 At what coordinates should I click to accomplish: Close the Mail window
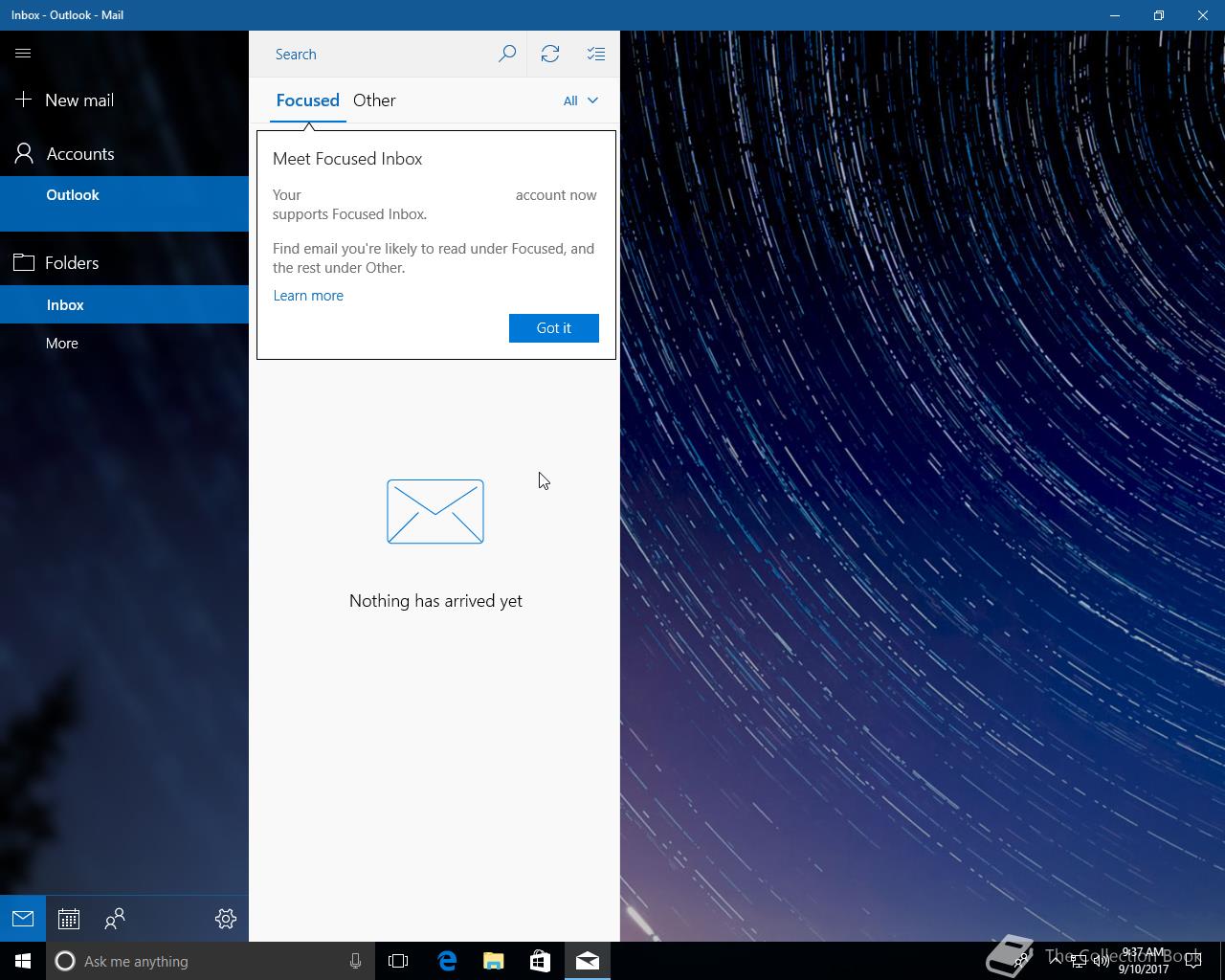pos(1203,15)
